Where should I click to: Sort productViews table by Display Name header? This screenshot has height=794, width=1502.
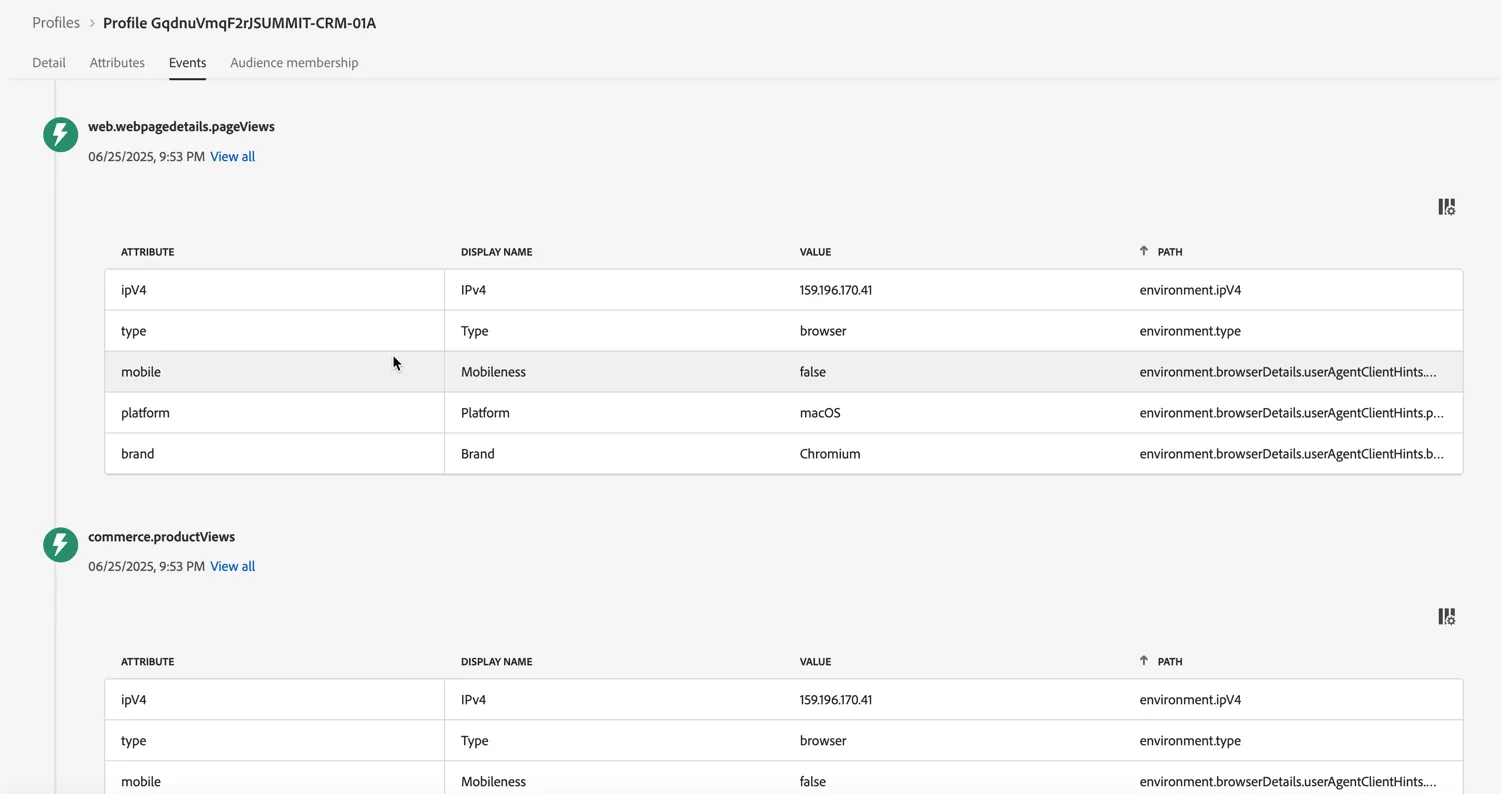click(x=496, y=662)
